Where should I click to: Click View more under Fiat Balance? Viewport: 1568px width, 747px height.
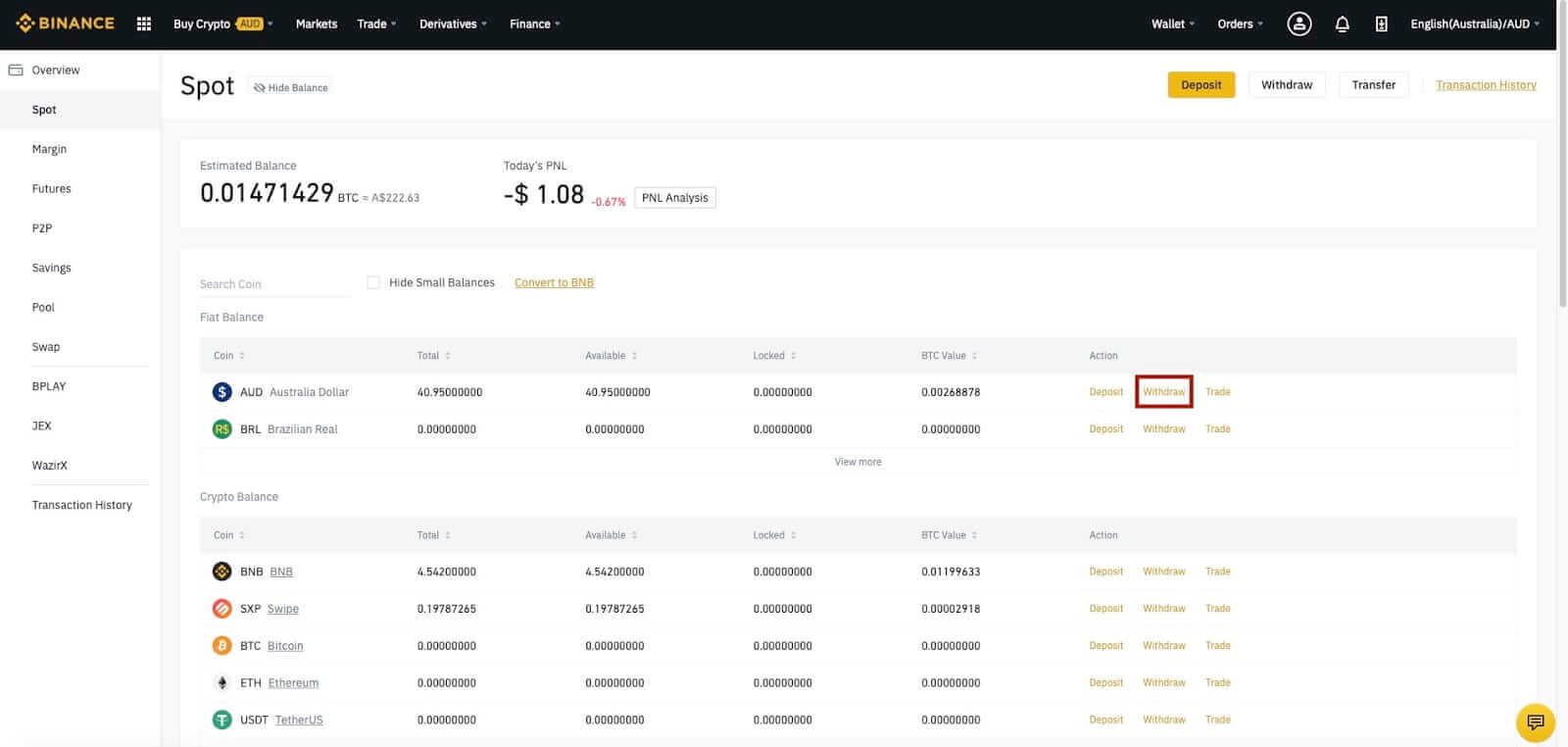coord(857,462)
